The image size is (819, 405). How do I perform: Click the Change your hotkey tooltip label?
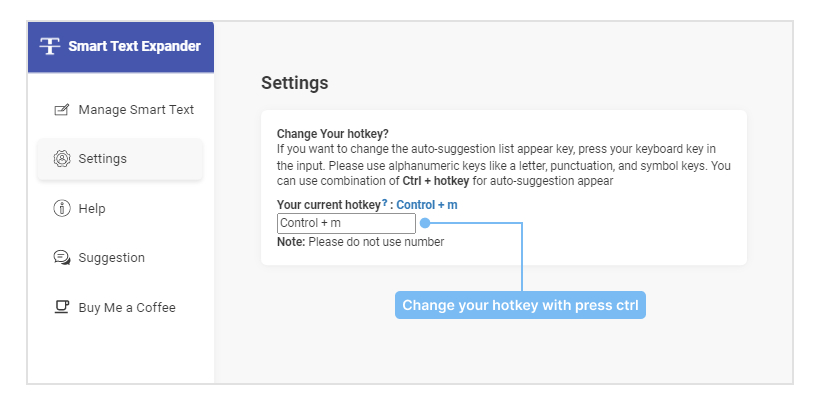(520, 305)
